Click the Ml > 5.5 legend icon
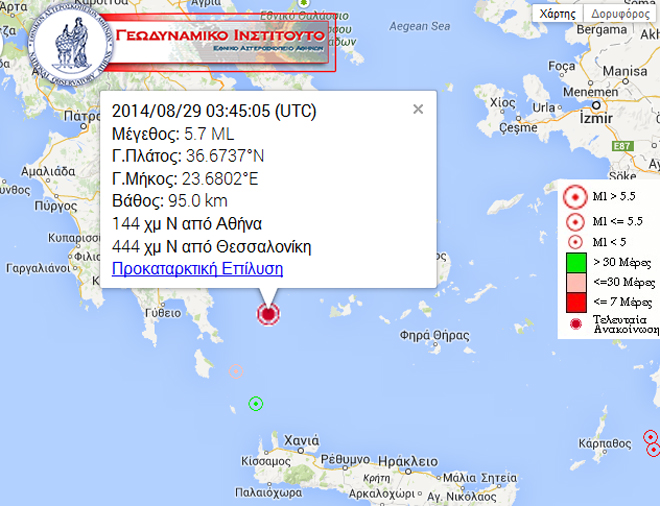660x506 pixels. click(x=575, y=198)
